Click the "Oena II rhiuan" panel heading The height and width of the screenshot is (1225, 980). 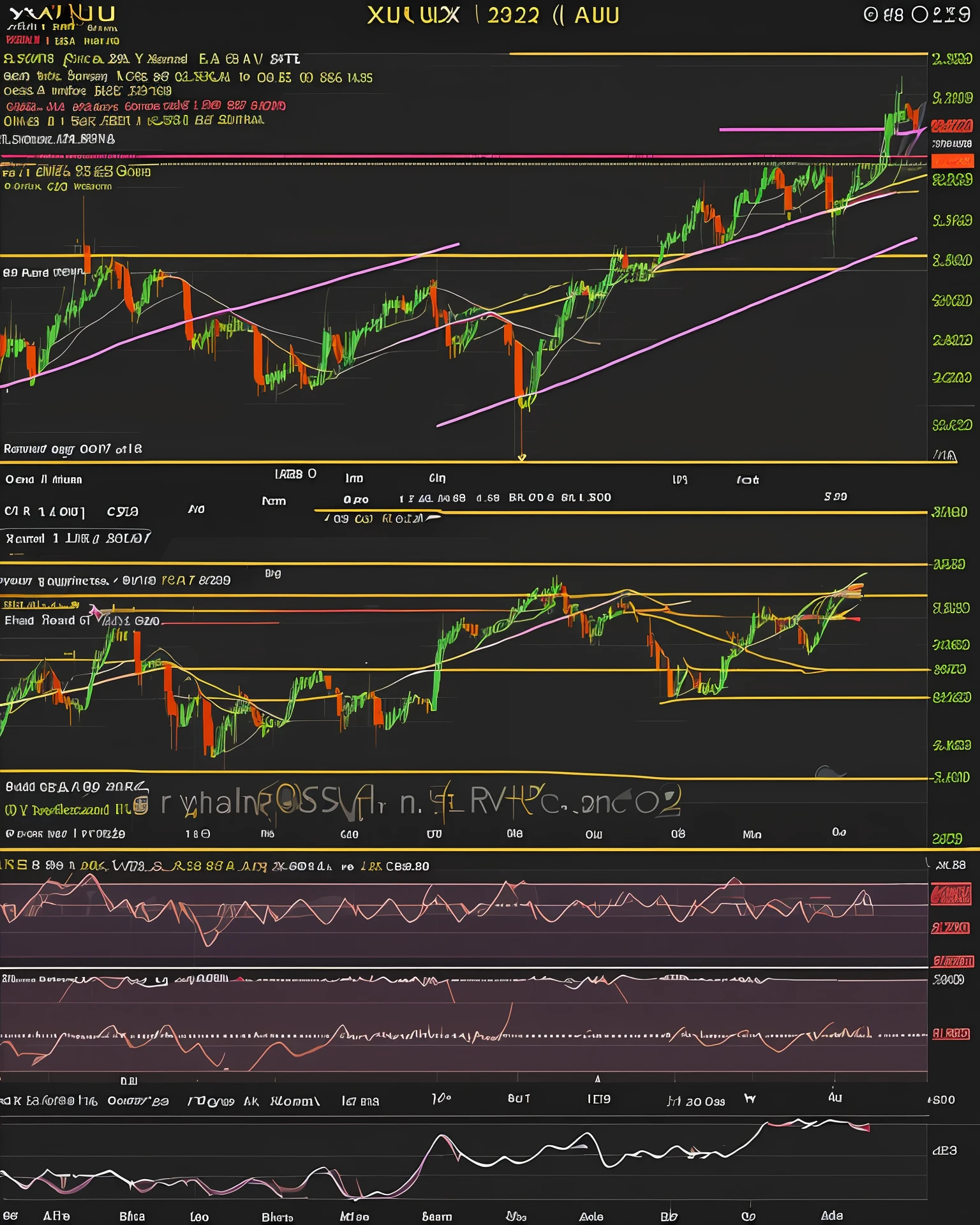(x=44, y=479)
